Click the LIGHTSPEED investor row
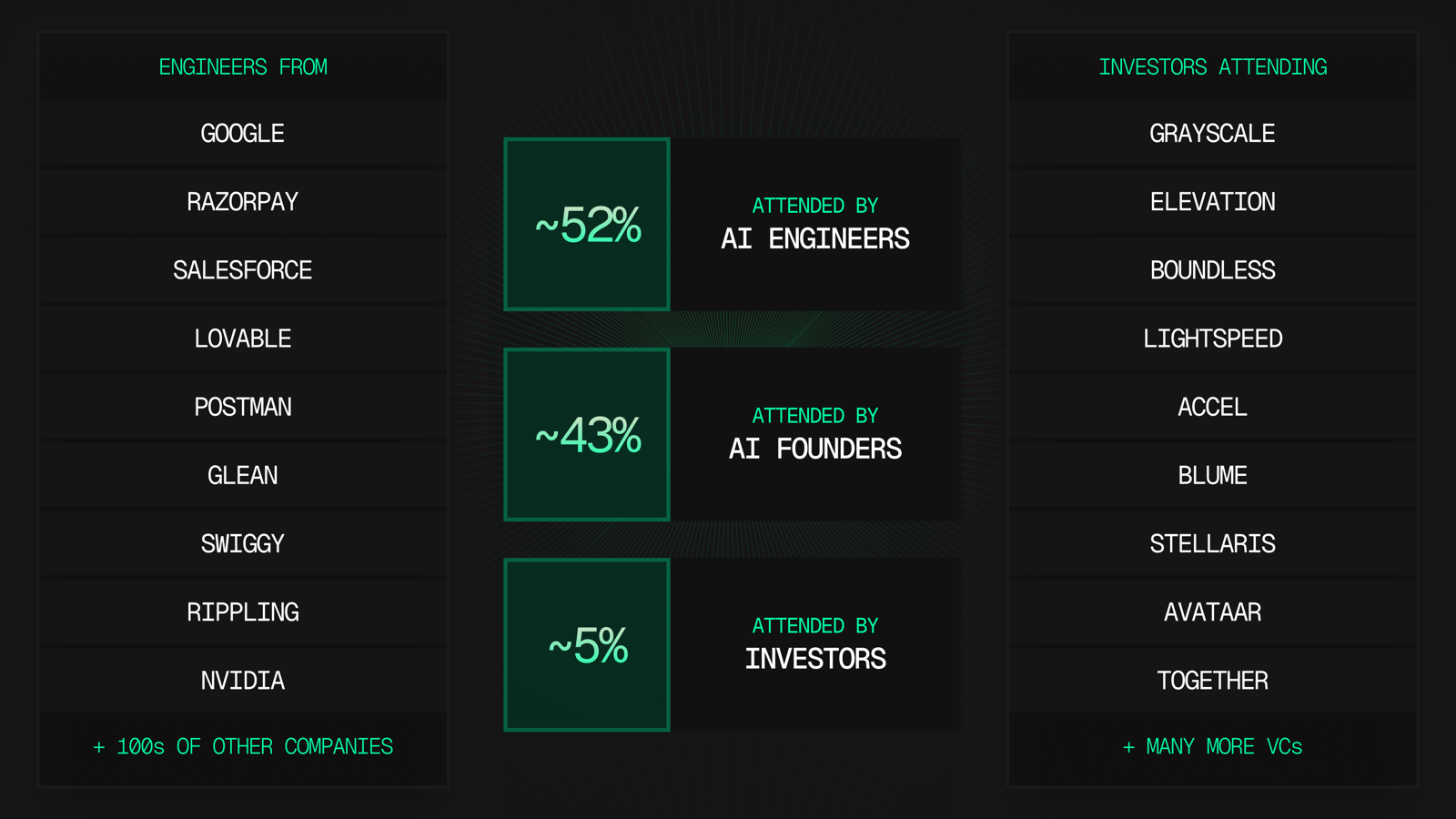This screenshot has height=819, width=1456. tap(1212, 339)
